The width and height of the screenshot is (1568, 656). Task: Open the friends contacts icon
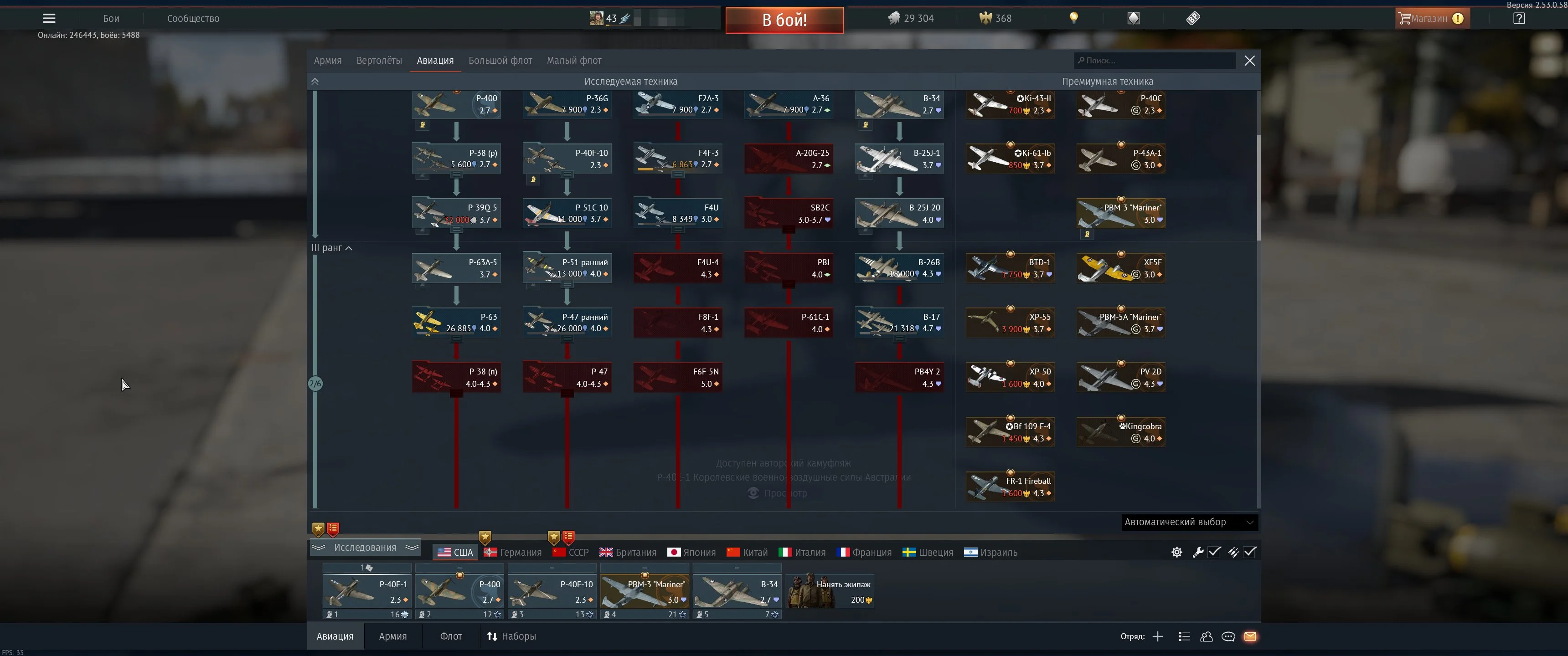[1207, 636]
